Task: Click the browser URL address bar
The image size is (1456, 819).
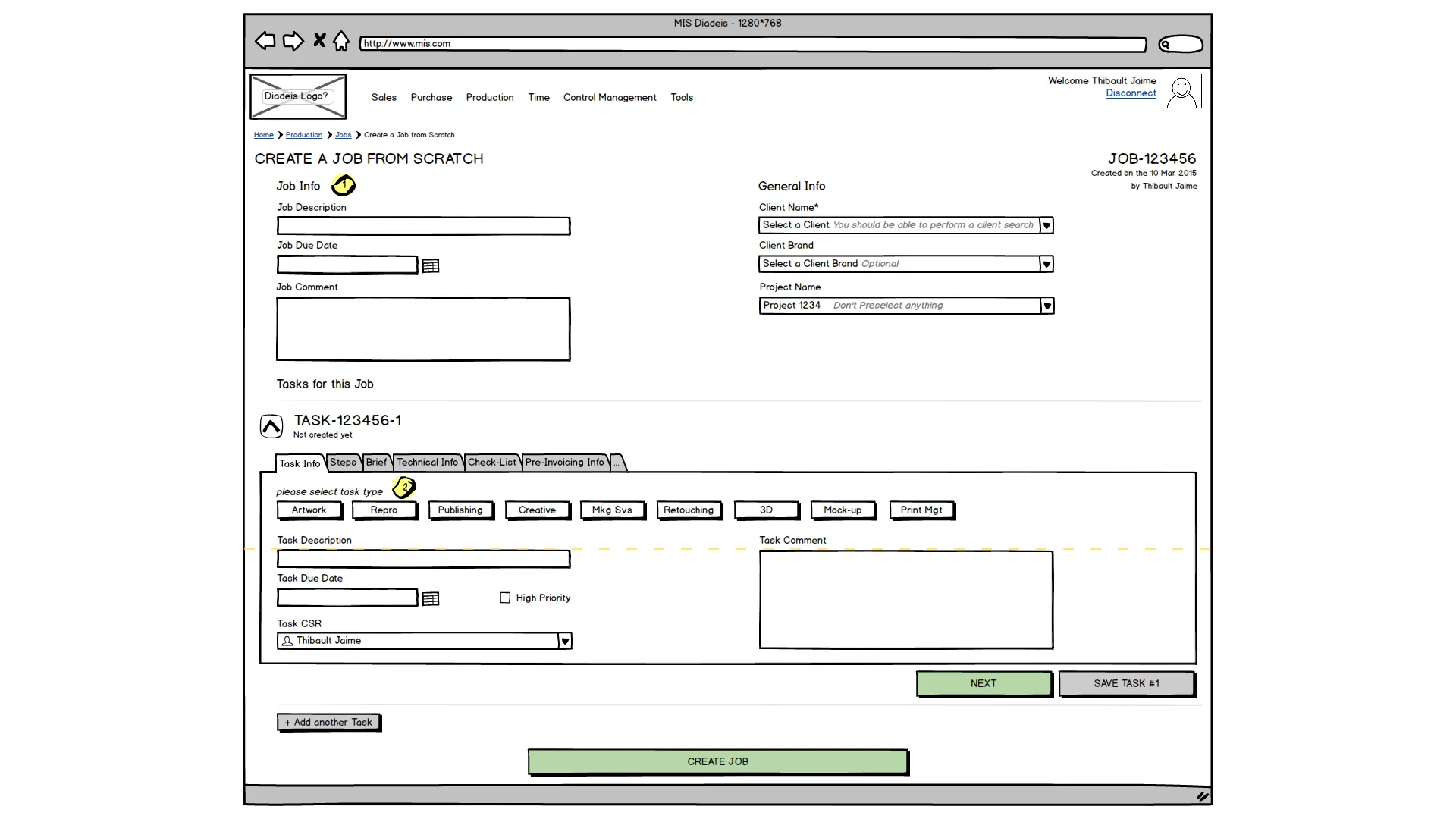Action: click(x=753, y=45)
